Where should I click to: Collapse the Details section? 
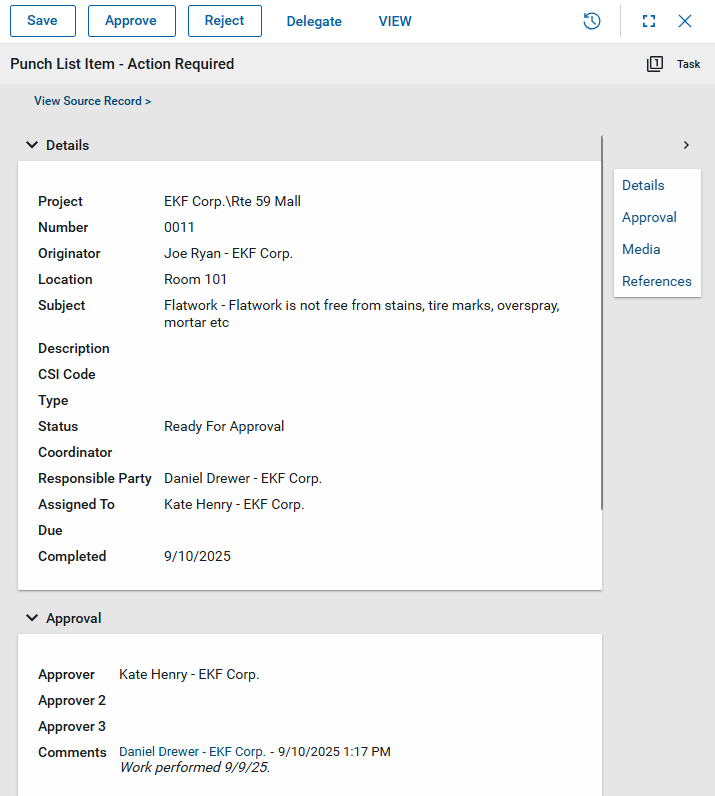click(32, 145)
